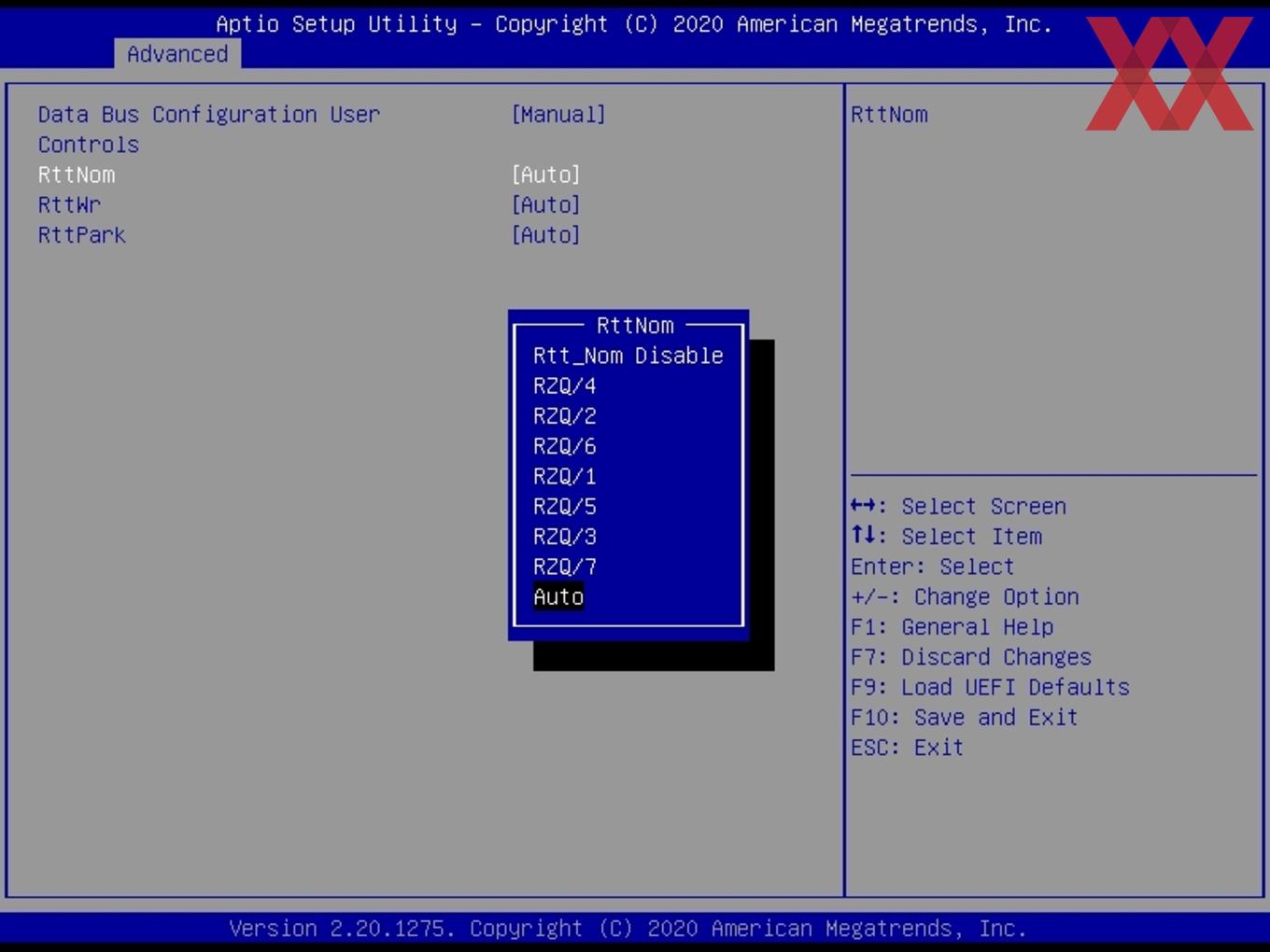
Task: Choose RZQ/7 in the RttNom list
Action: (565, 567)
